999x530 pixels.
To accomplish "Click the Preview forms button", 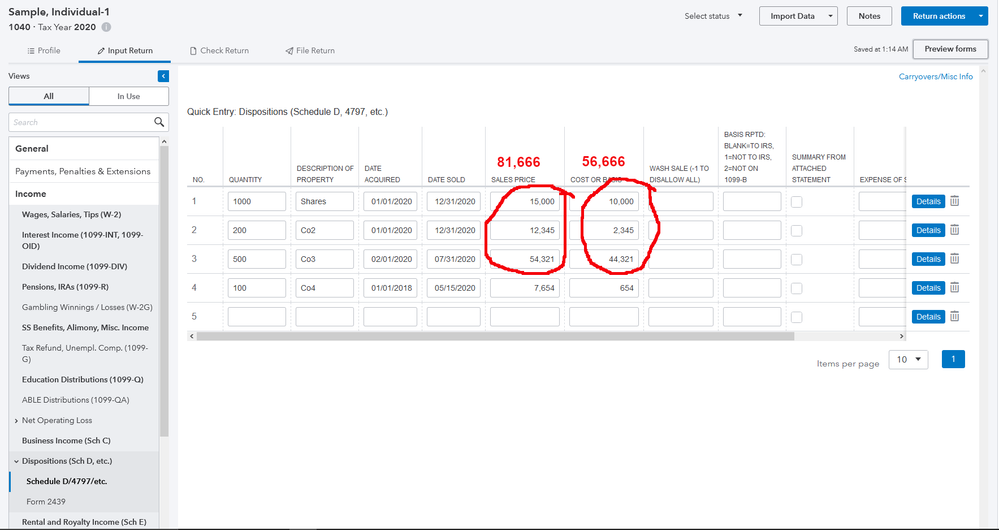I will pos(950,49).
